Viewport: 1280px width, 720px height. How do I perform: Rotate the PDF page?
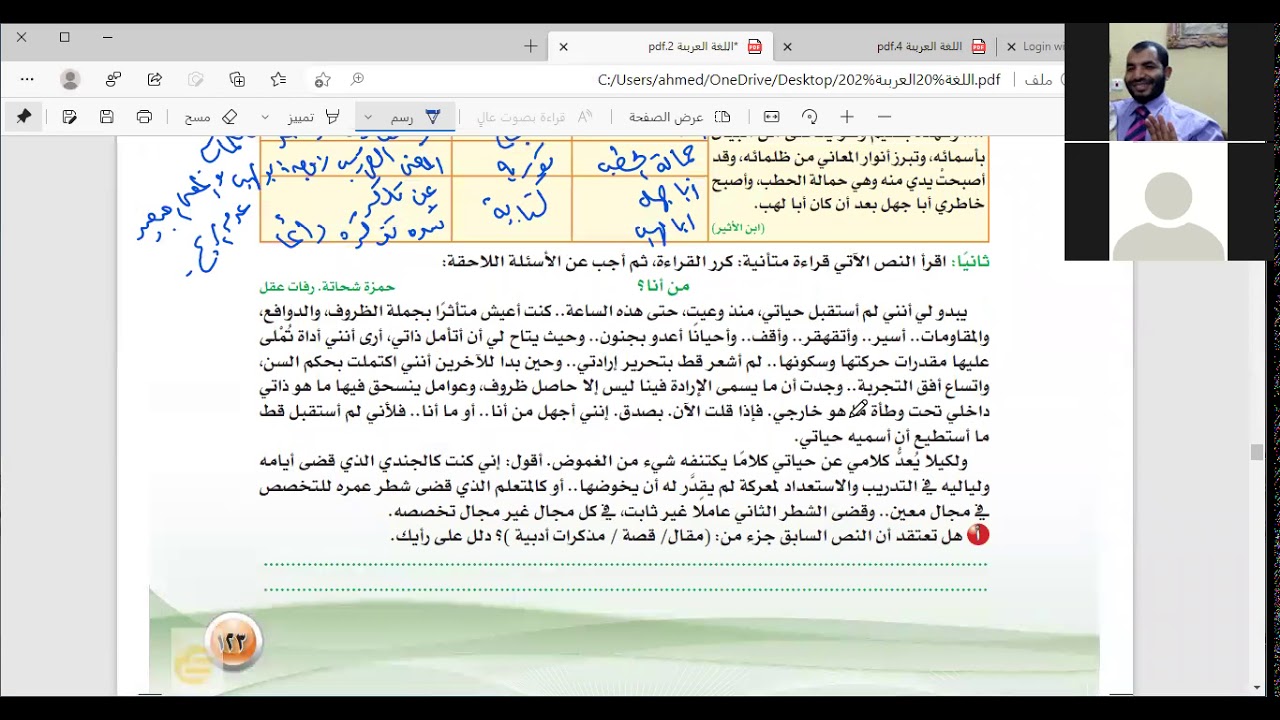(x=810, y=117)
